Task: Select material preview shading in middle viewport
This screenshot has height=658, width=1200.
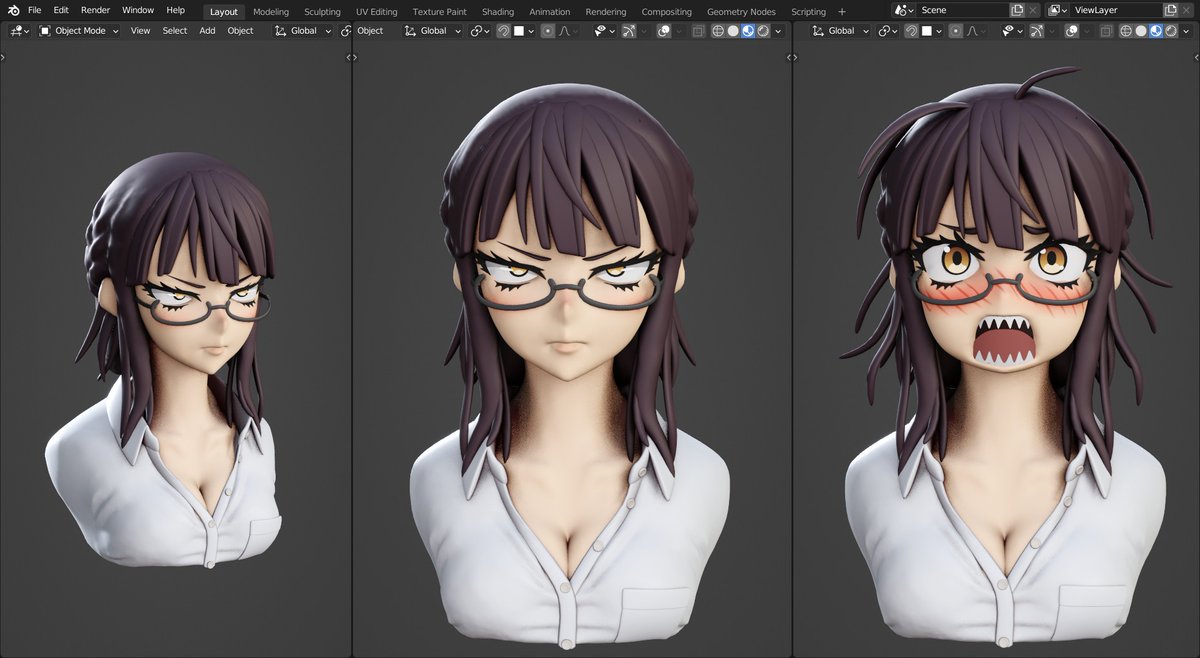Action: coord(748,31)
